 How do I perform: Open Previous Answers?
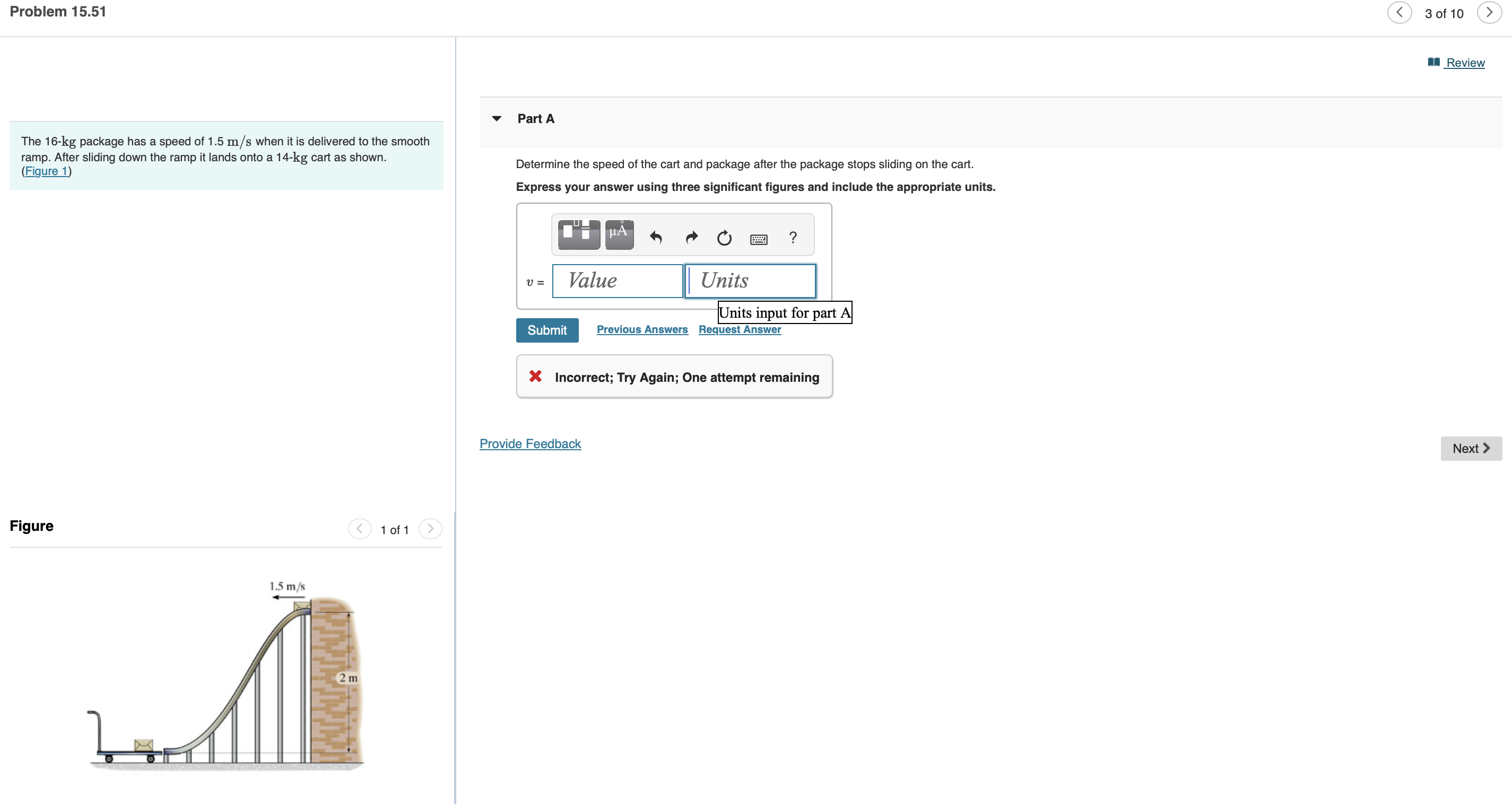641,329
